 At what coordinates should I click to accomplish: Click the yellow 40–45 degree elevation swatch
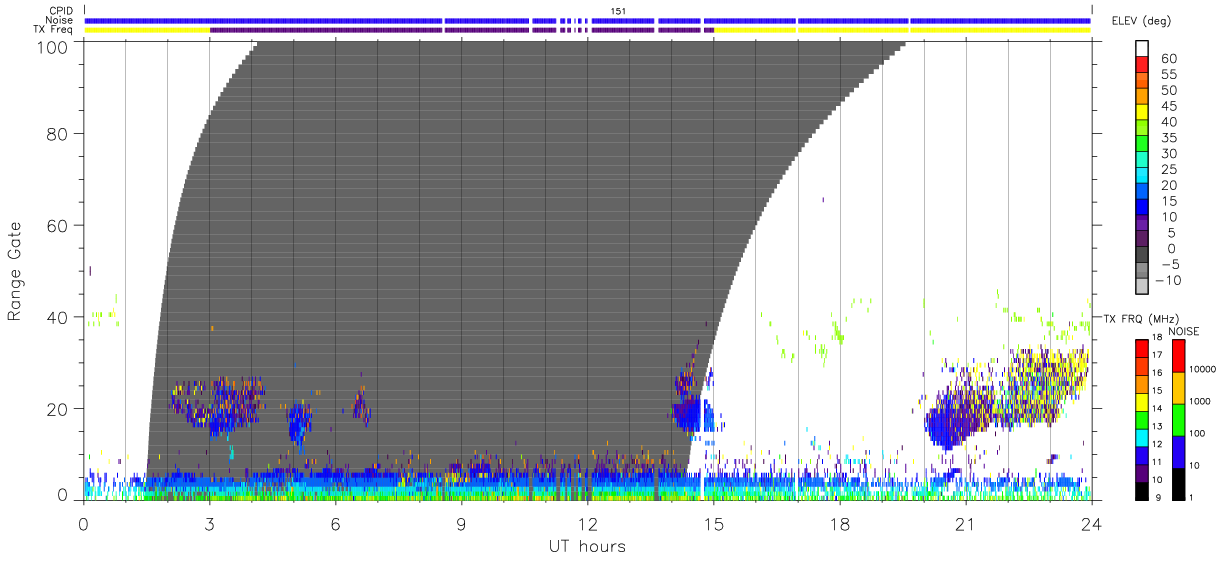[x=1141, y=114]
